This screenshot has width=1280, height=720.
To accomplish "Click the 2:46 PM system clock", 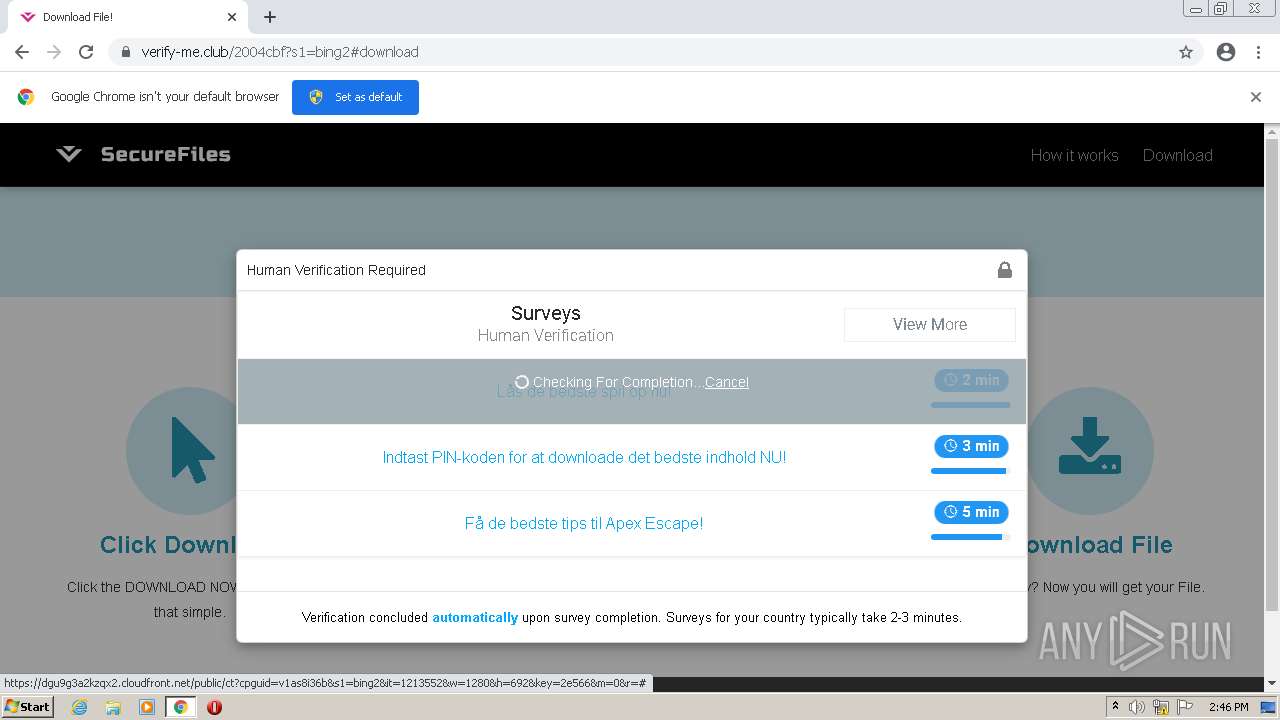I will [x=1228, y=707].
